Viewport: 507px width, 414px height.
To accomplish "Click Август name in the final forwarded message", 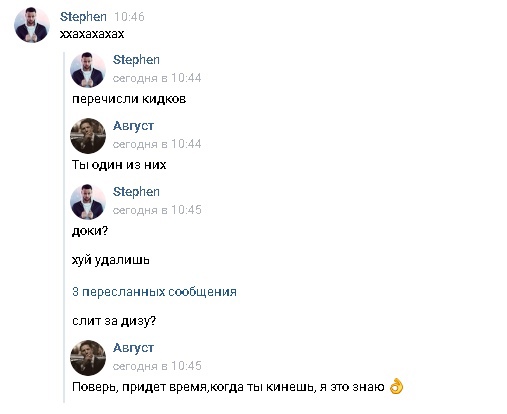I will tap(133, 348).
